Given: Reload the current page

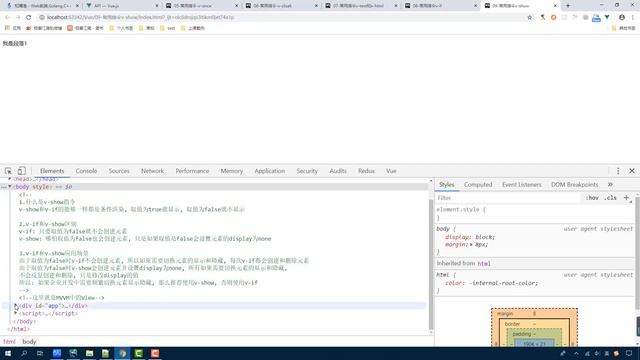Looking at the screenshot, I should pyautogui.click(x=29, y=17).
